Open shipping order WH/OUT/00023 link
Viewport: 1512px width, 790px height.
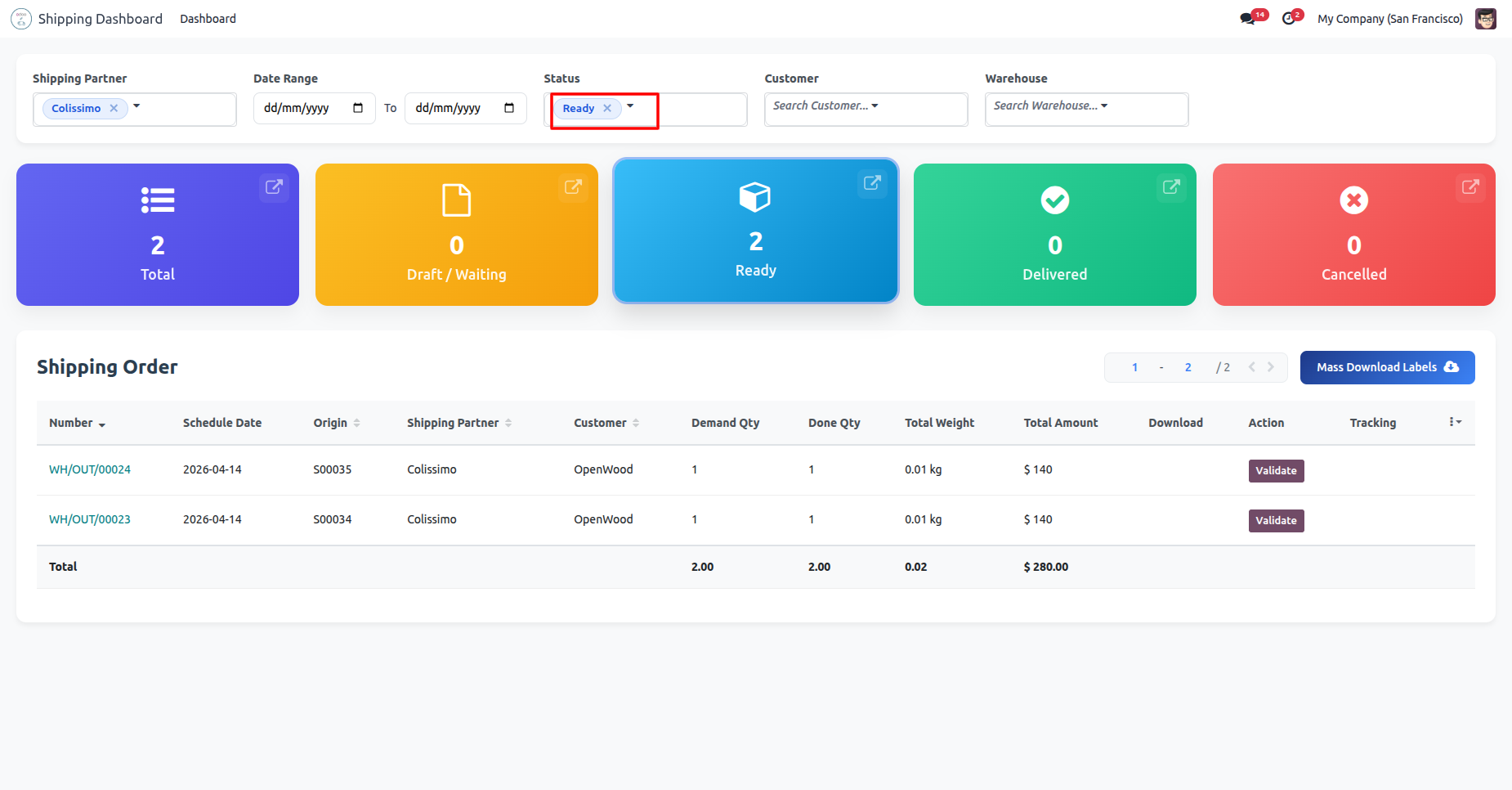90,519
